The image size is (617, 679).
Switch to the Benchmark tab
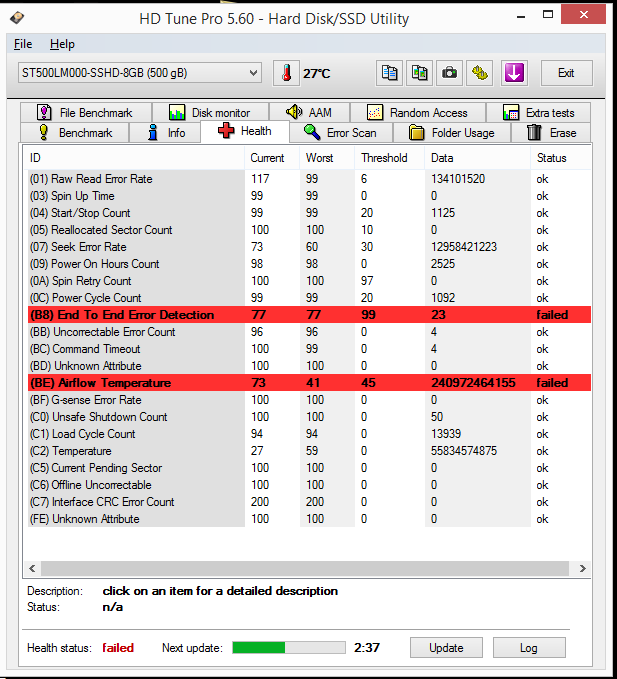coord(74,133)
